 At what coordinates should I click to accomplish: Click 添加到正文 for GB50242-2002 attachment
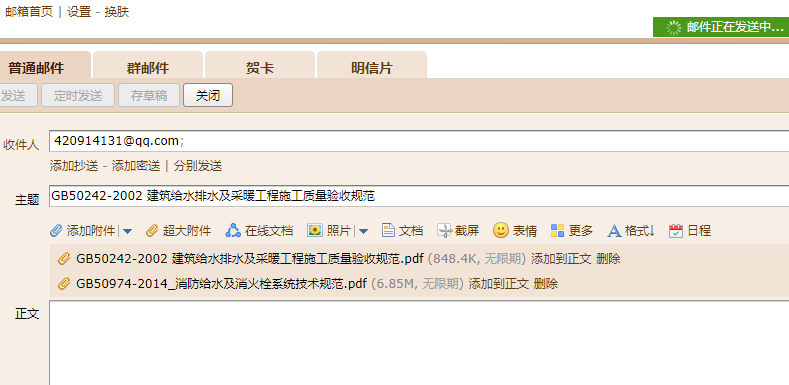[561, 259]
